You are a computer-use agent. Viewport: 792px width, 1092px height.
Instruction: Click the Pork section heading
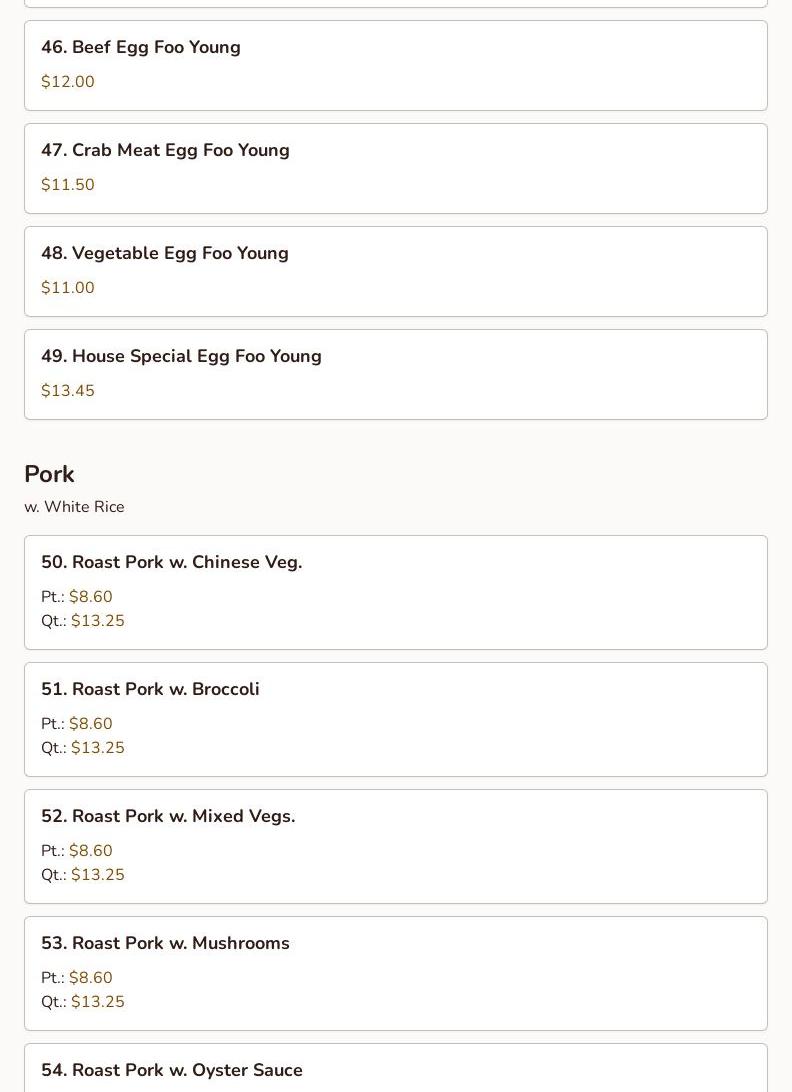pyautogui.click(x=49, y=474)
